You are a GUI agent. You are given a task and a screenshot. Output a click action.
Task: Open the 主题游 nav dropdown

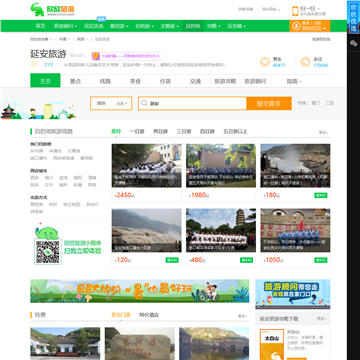pyautogui.click(x=170, y=26)
